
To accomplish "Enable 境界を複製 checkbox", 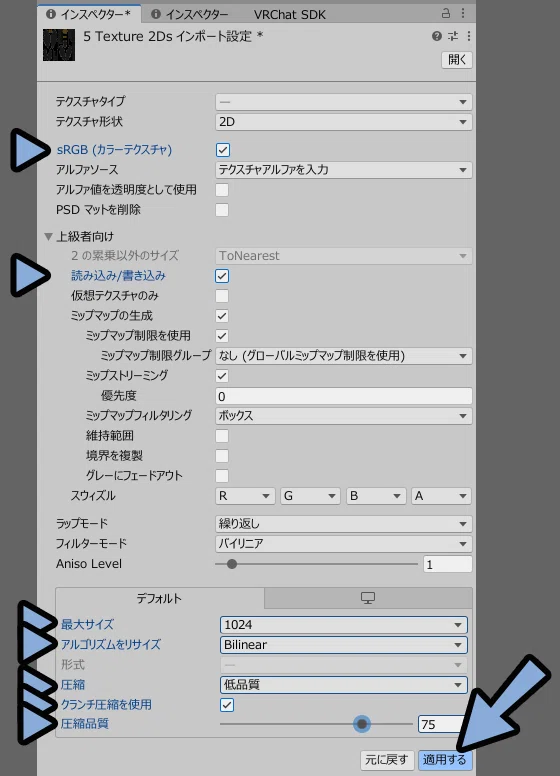I will [x=222, y=456].
